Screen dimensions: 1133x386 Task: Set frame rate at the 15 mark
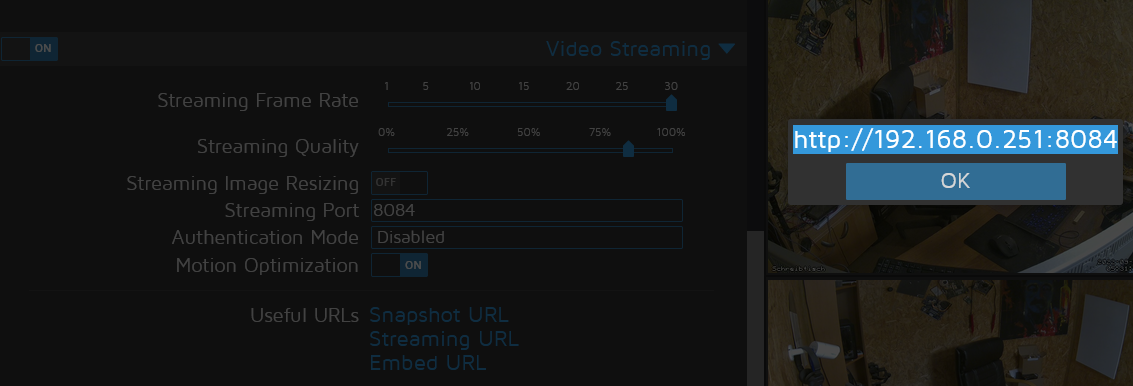(524, 104)
